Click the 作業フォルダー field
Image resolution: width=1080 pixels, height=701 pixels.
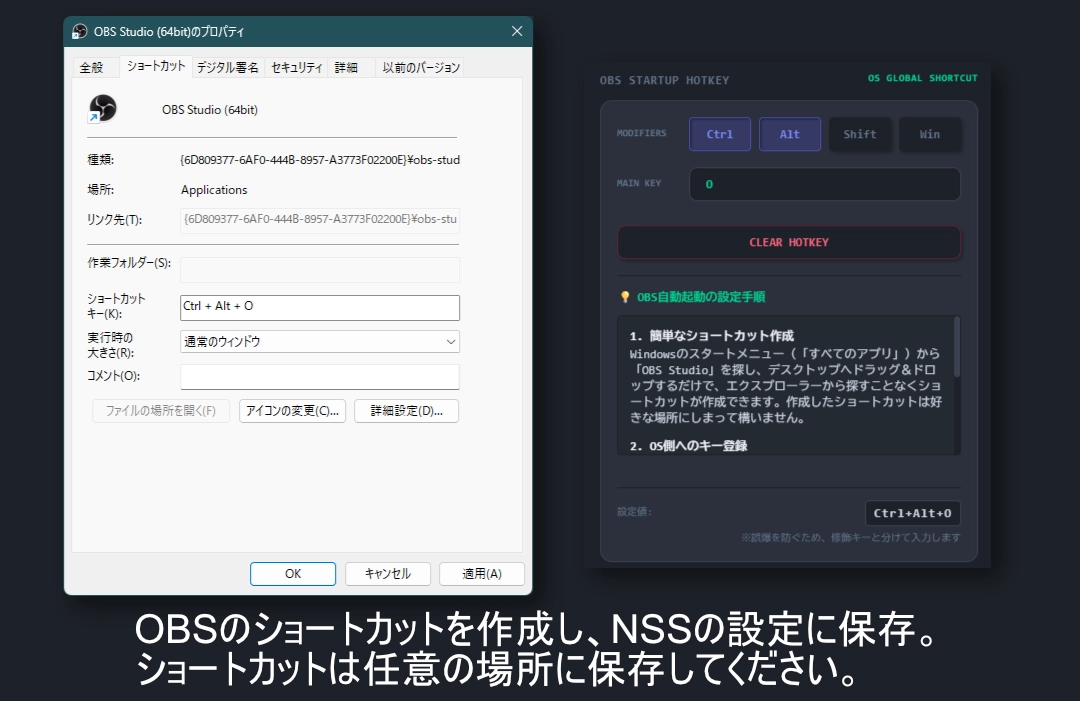tap(320, 270)
